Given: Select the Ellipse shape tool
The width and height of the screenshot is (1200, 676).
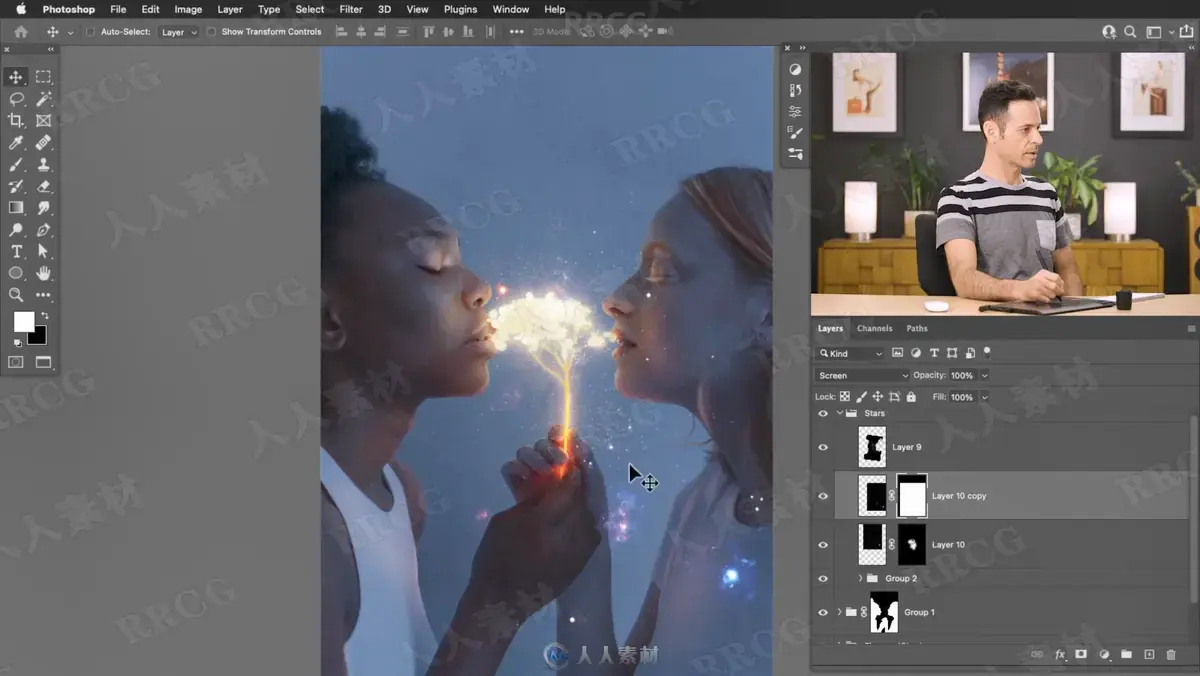Looking at the screenshot, I should pos(16,273).
